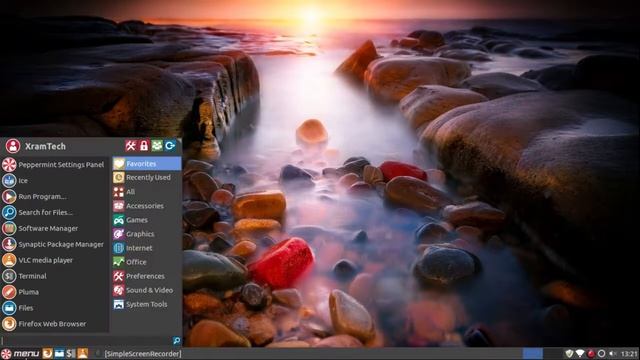Click the blue workspace switcher box
640x360 pixels.
click(x=533, y=353)
